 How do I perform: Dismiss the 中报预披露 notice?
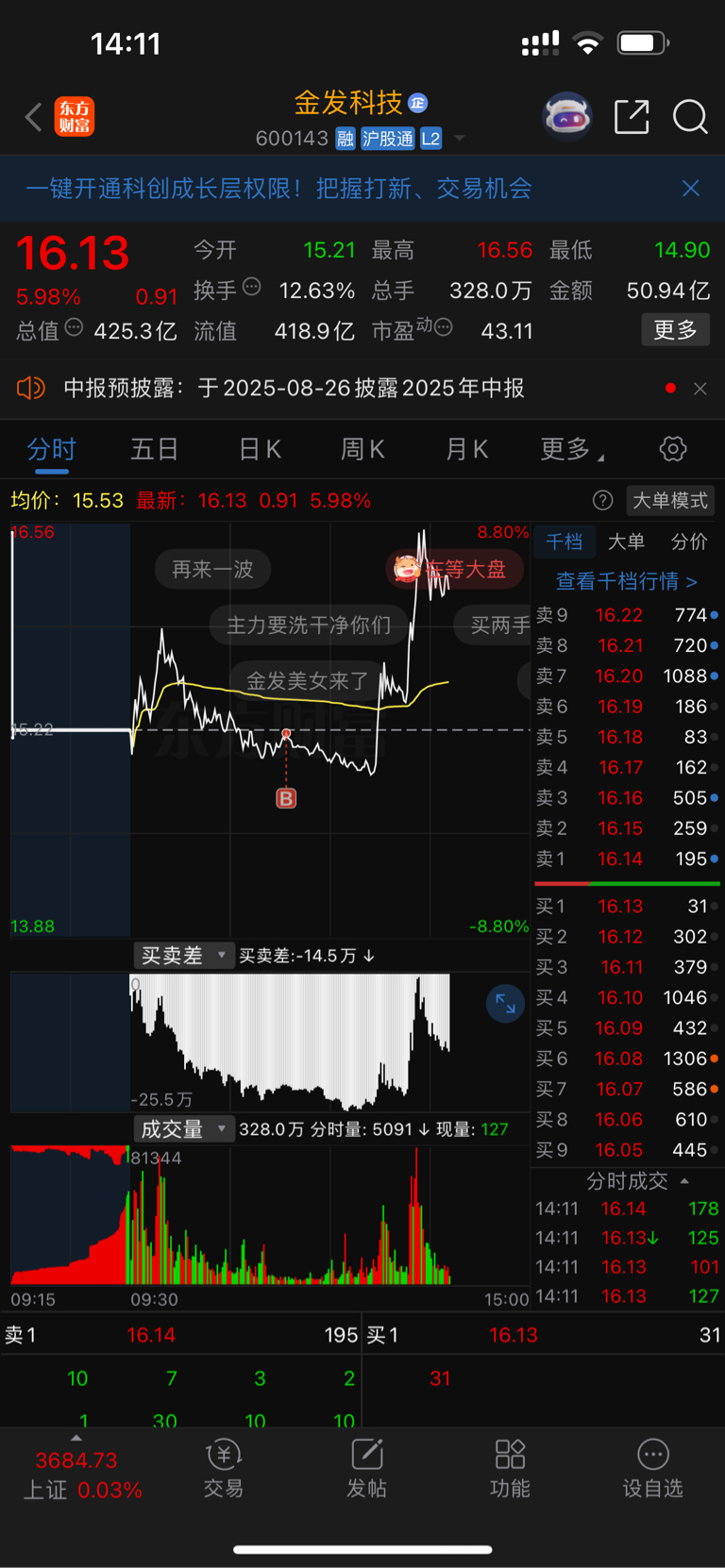[x=700, y=389]
